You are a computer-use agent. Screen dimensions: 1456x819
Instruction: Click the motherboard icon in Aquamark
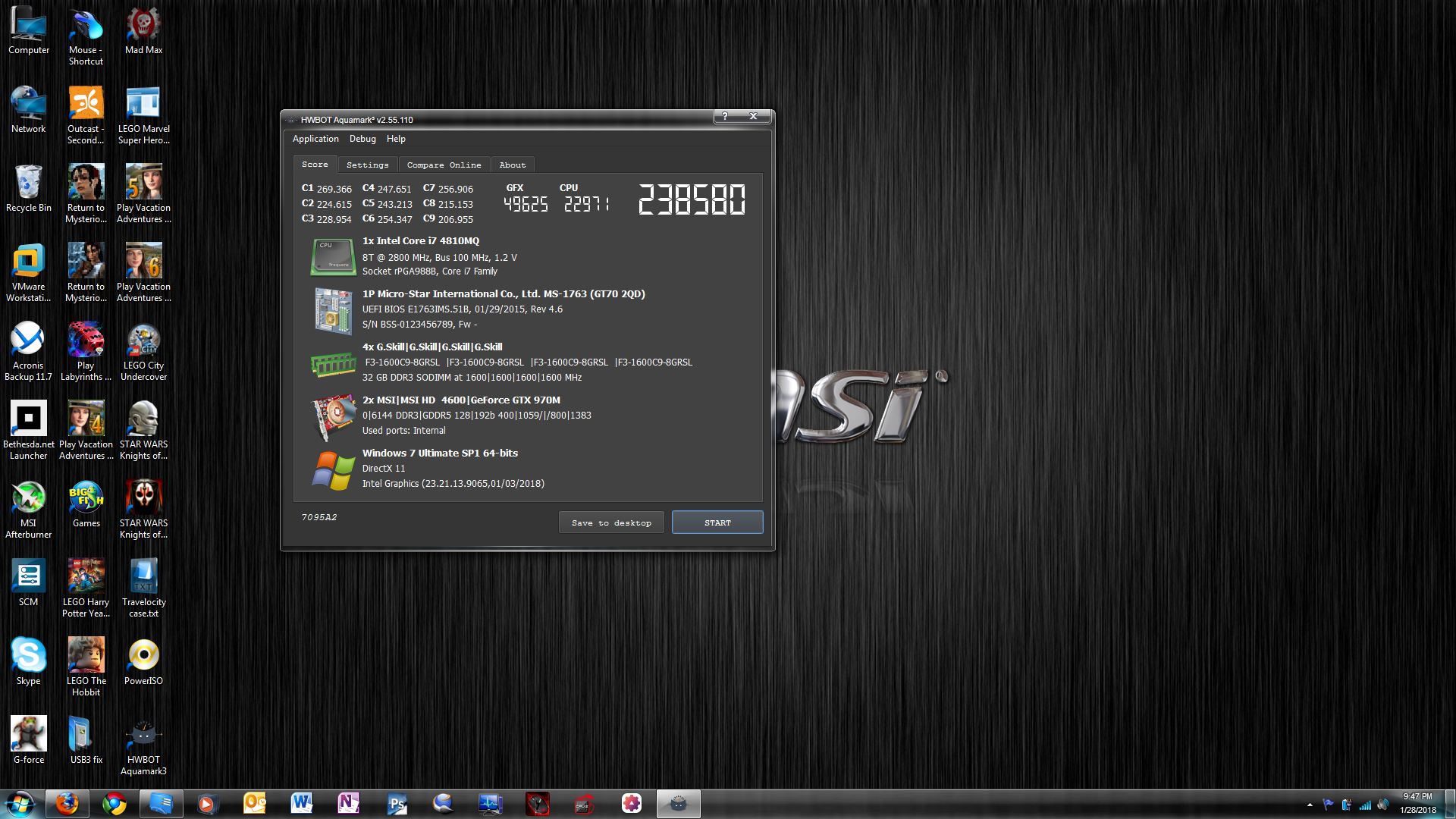pos(333,309)
